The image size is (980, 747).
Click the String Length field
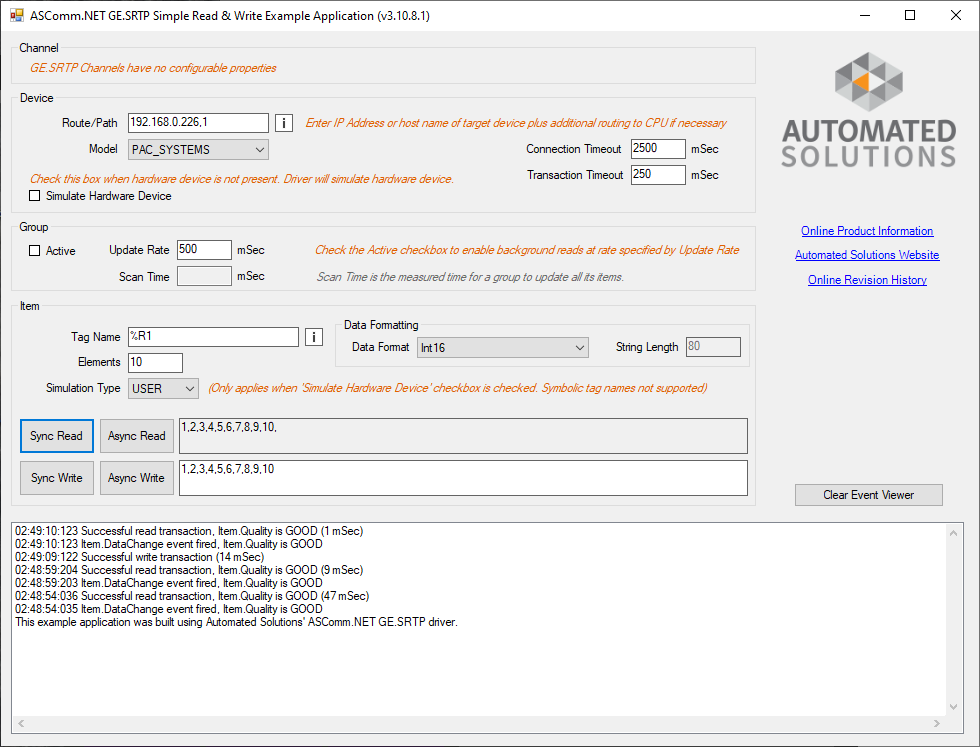pyautogui.click(x=713, y=347)
